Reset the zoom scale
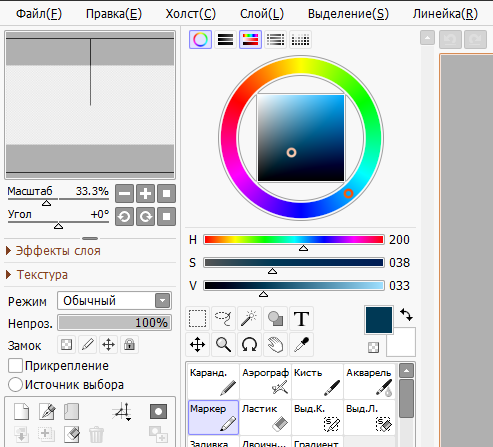493x447 pixels. coord(166,194)
